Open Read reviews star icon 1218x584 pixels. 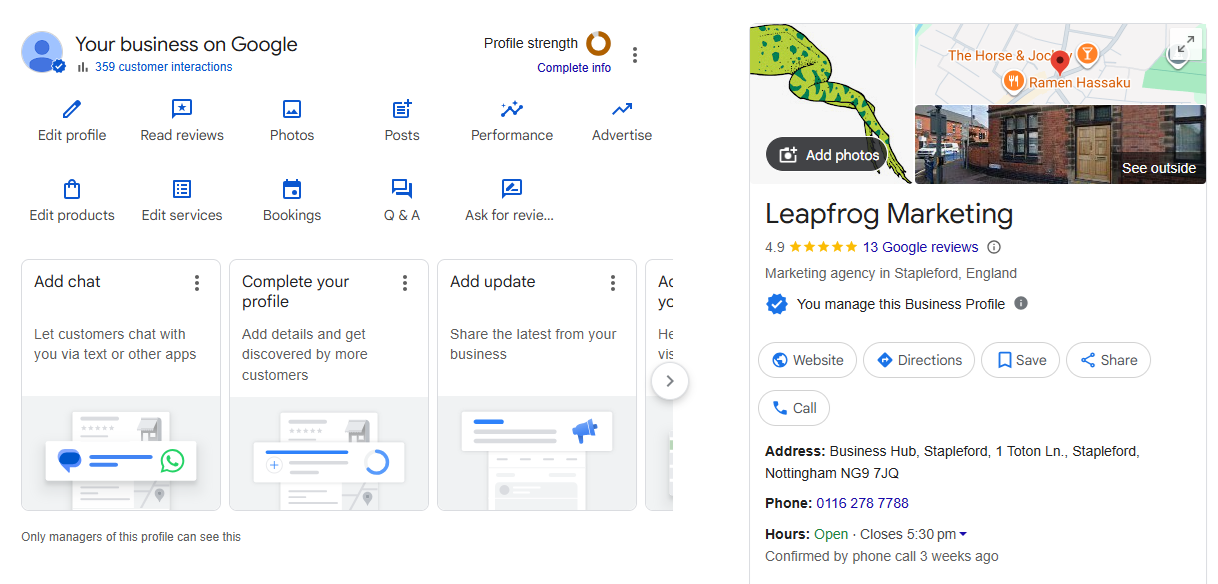tap(182, 109)
